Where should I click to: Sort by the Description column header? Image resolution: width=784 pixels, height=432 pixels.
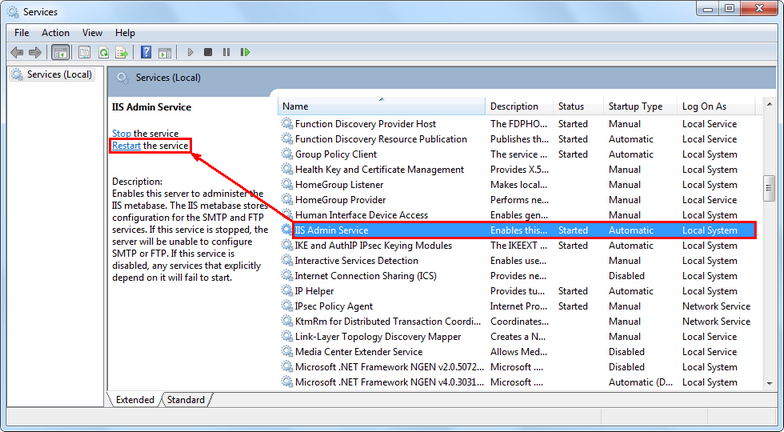(x=519, y=106)
